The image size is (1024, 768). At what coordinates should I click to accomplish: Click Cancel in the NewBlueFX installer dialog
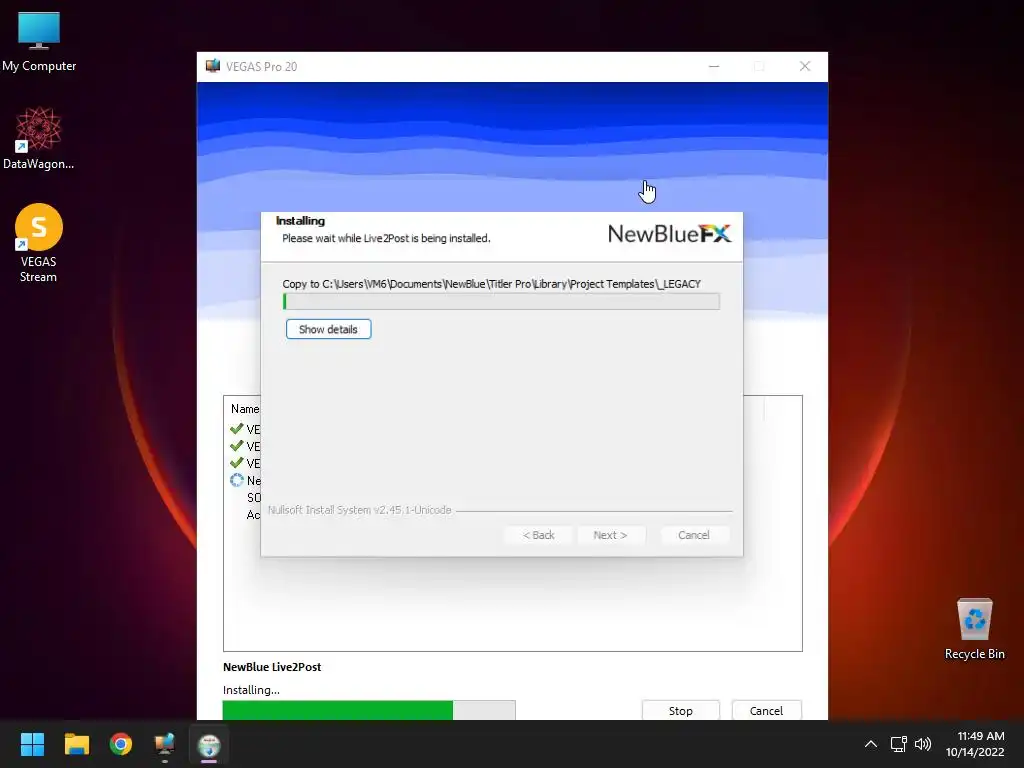click(694, 535)
